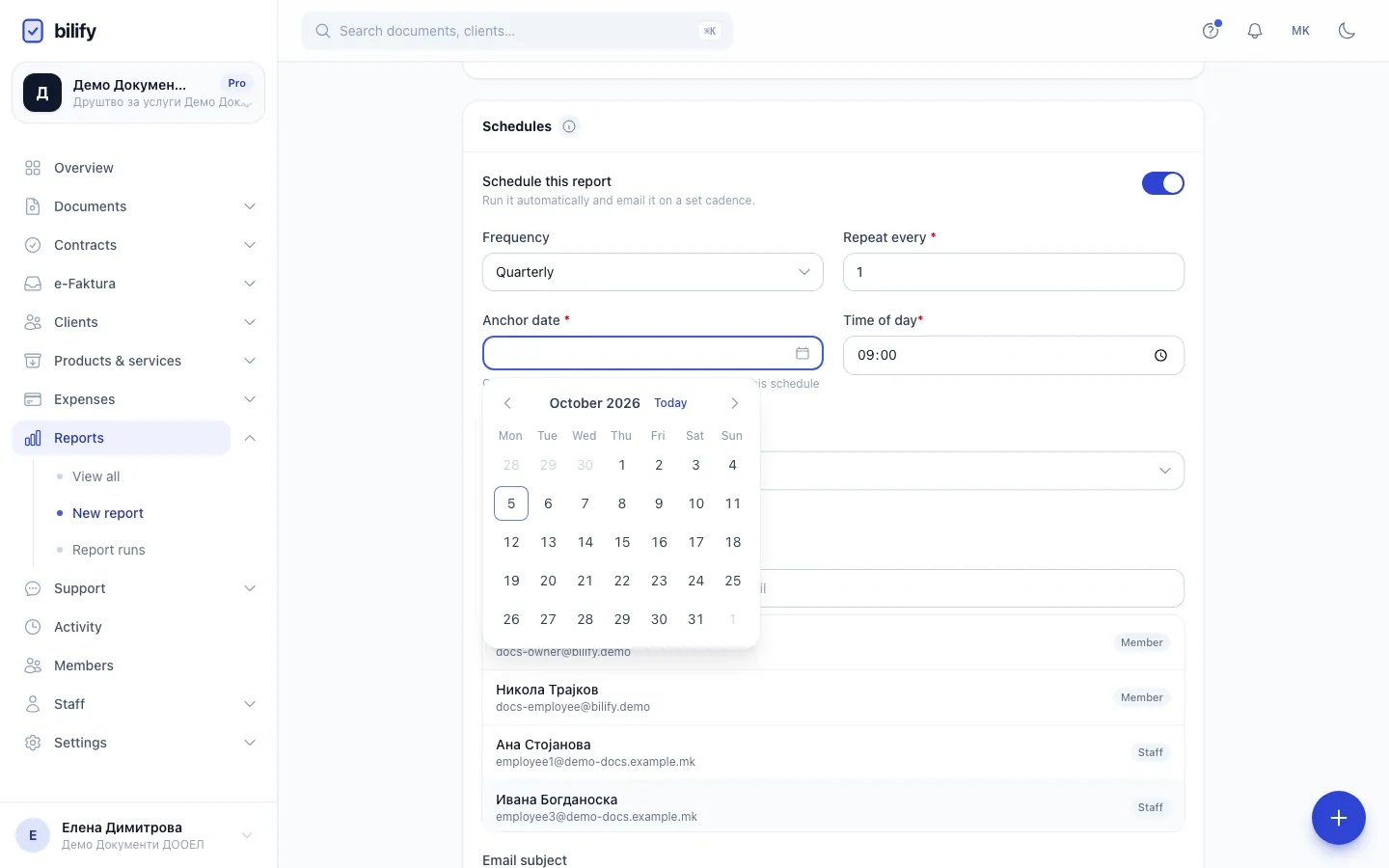Click the clock icon in Time of day
This screenshot has width=1389, height=868.
pyautogui.click(x=1160, y=355)
